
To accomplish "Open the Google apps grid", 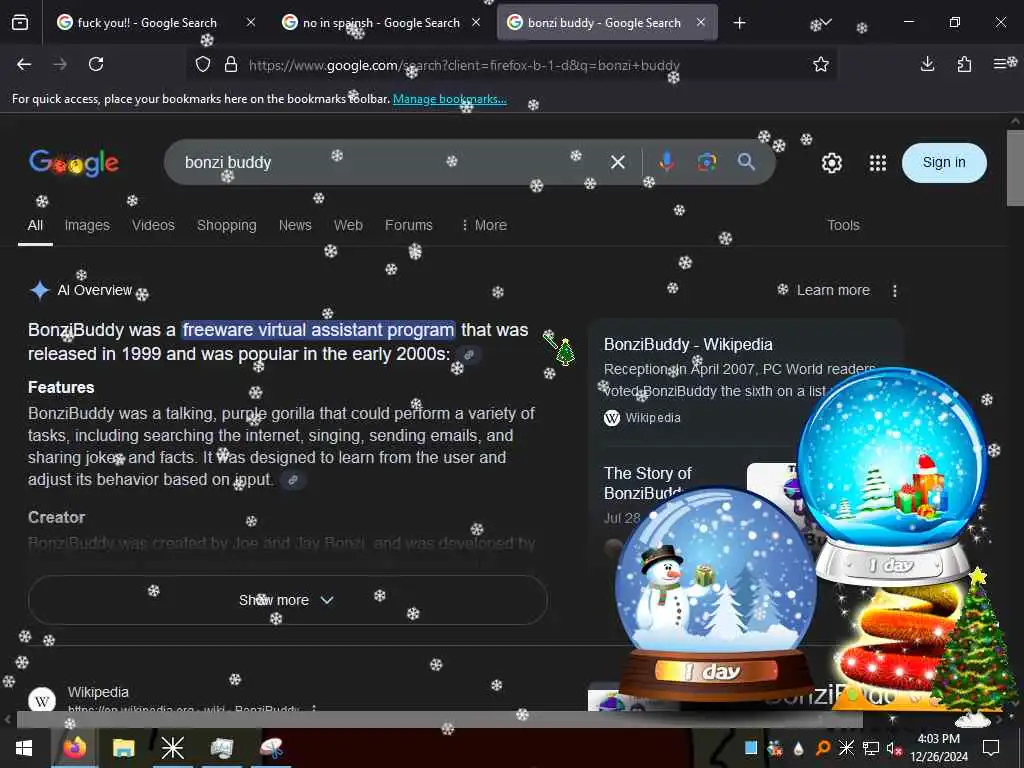I will click(x=878, y=163).
